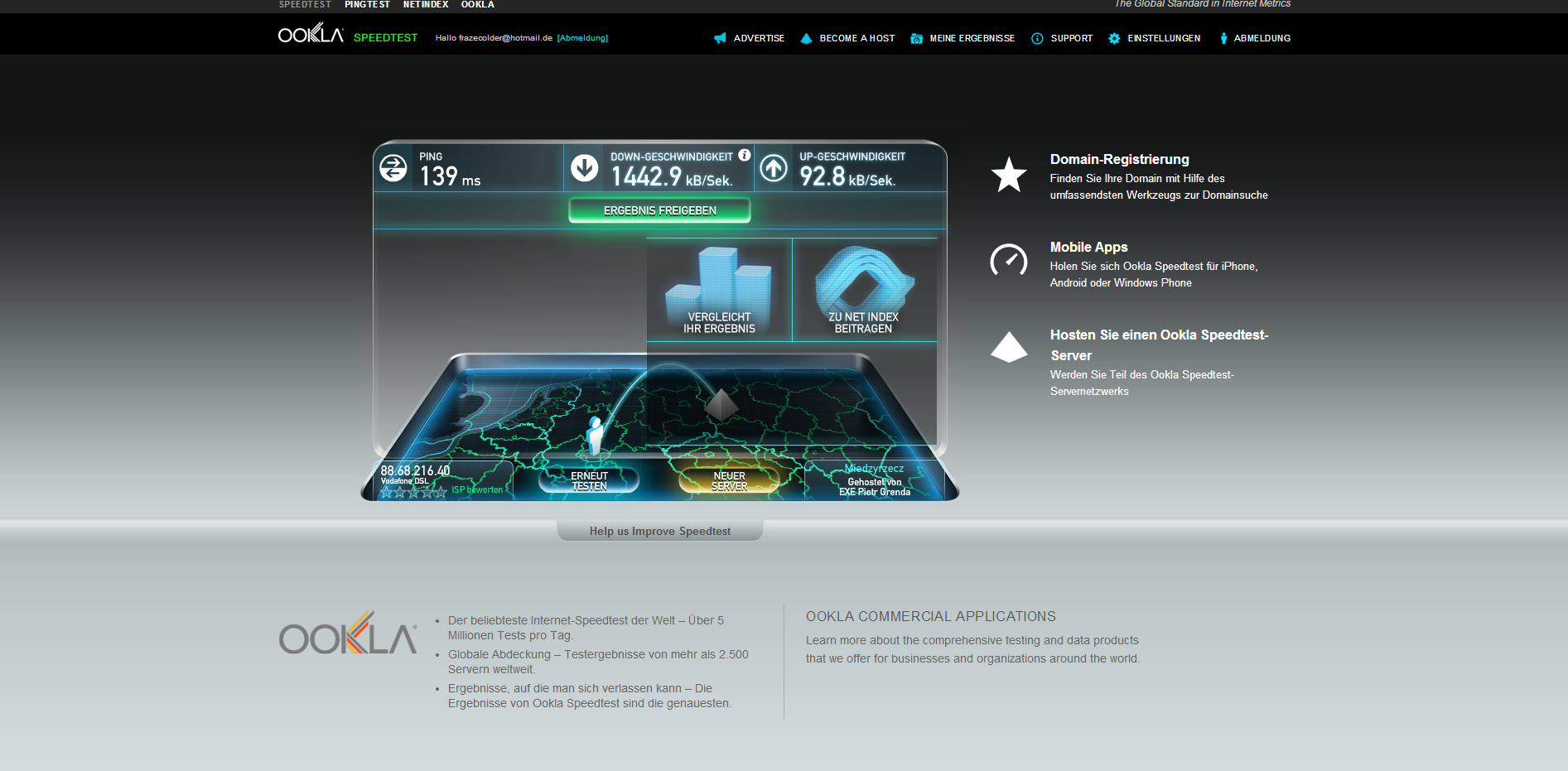Click the 139 ms ping value

click(450, 176)
